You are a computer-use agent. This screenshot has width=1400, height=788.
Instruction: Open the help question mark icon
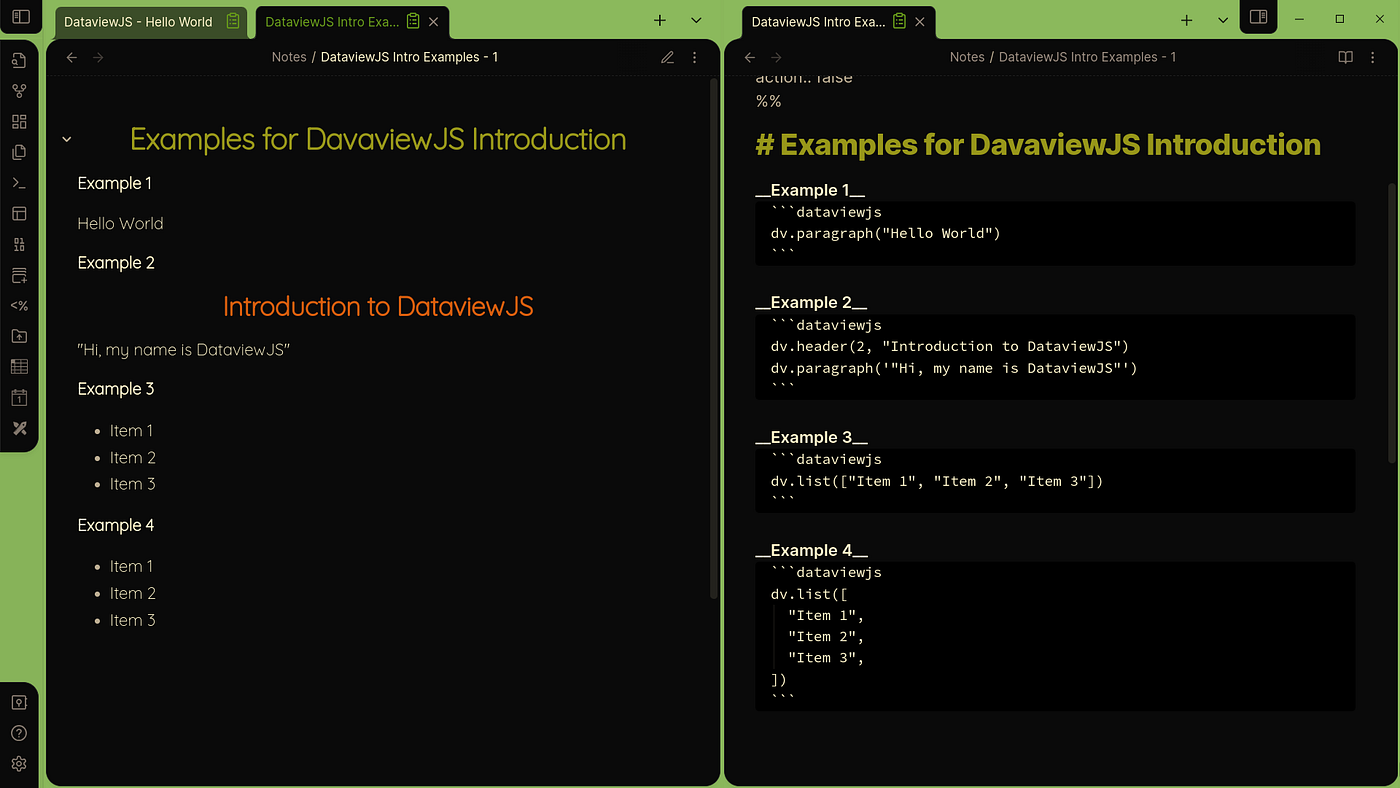[x=19, y=733]
